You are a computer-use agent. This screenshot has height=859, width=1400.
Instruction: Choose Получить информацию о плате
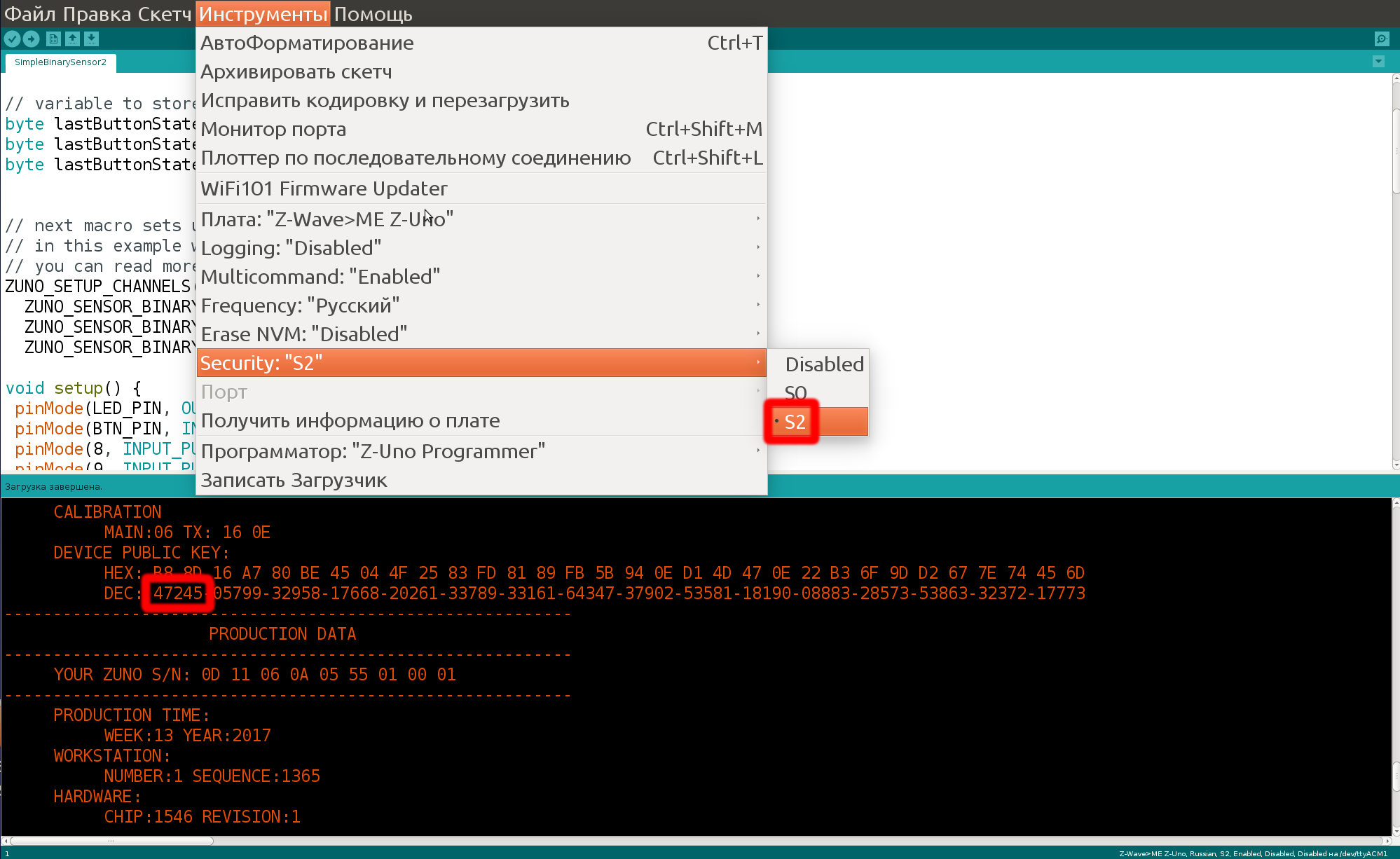pos(481,420)
